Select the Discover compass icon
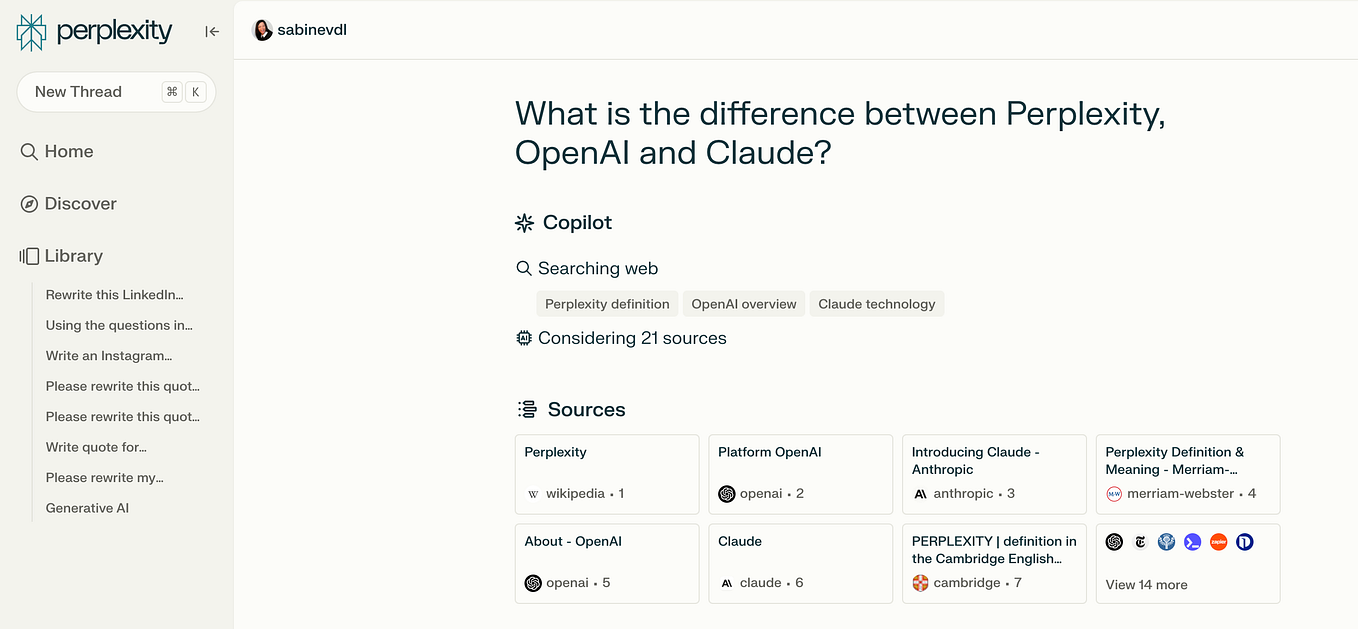 [28, 203]
